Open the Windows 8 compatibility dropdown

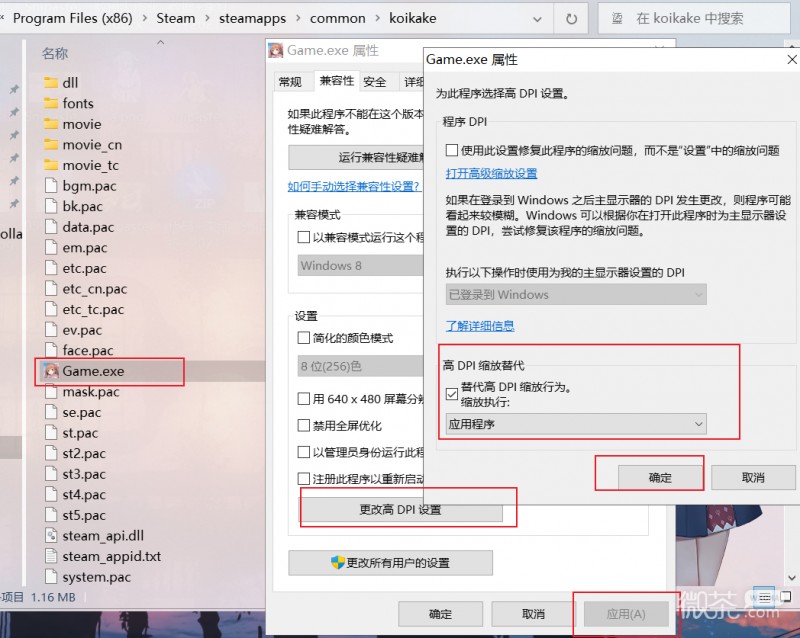(361, 265)
